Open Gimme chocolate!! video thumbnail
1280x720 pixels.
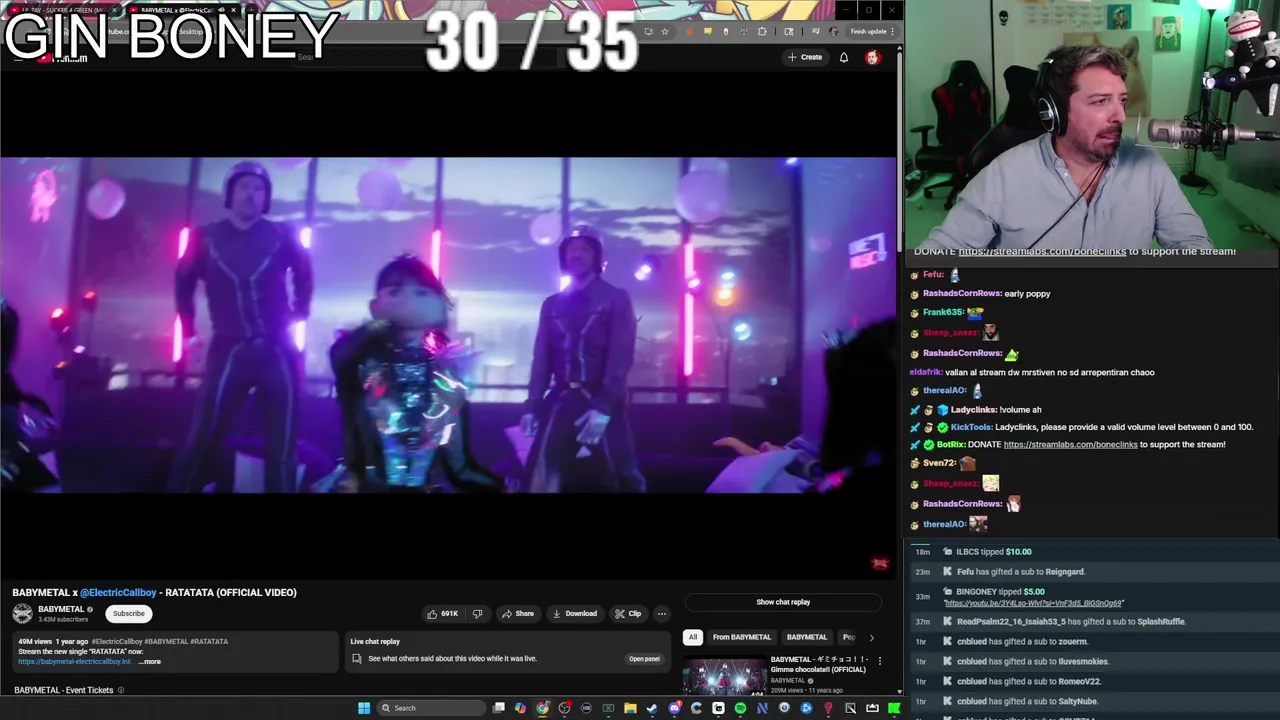point(724,675)
